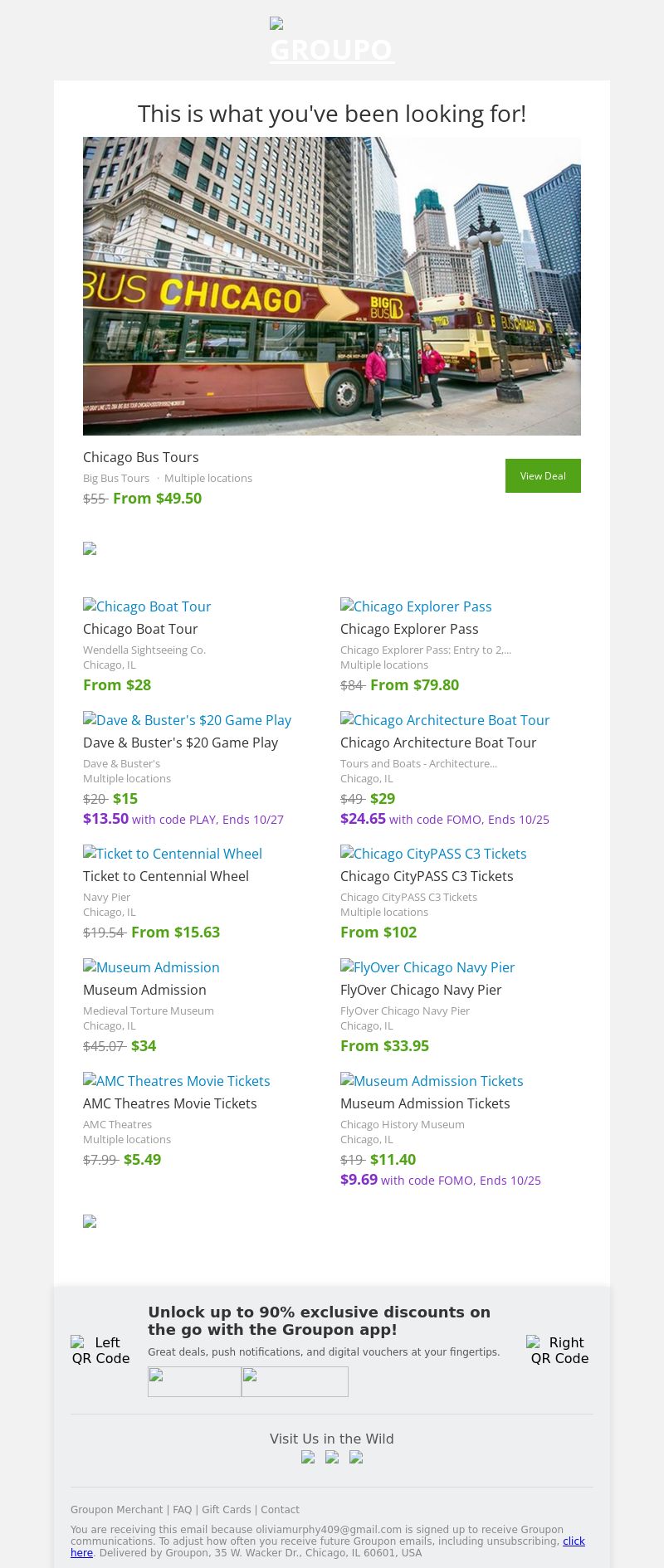Screen dimensions: 664x1568
Task: Select the Chicago Architecture Boat Tour image link
Action: 445,720
